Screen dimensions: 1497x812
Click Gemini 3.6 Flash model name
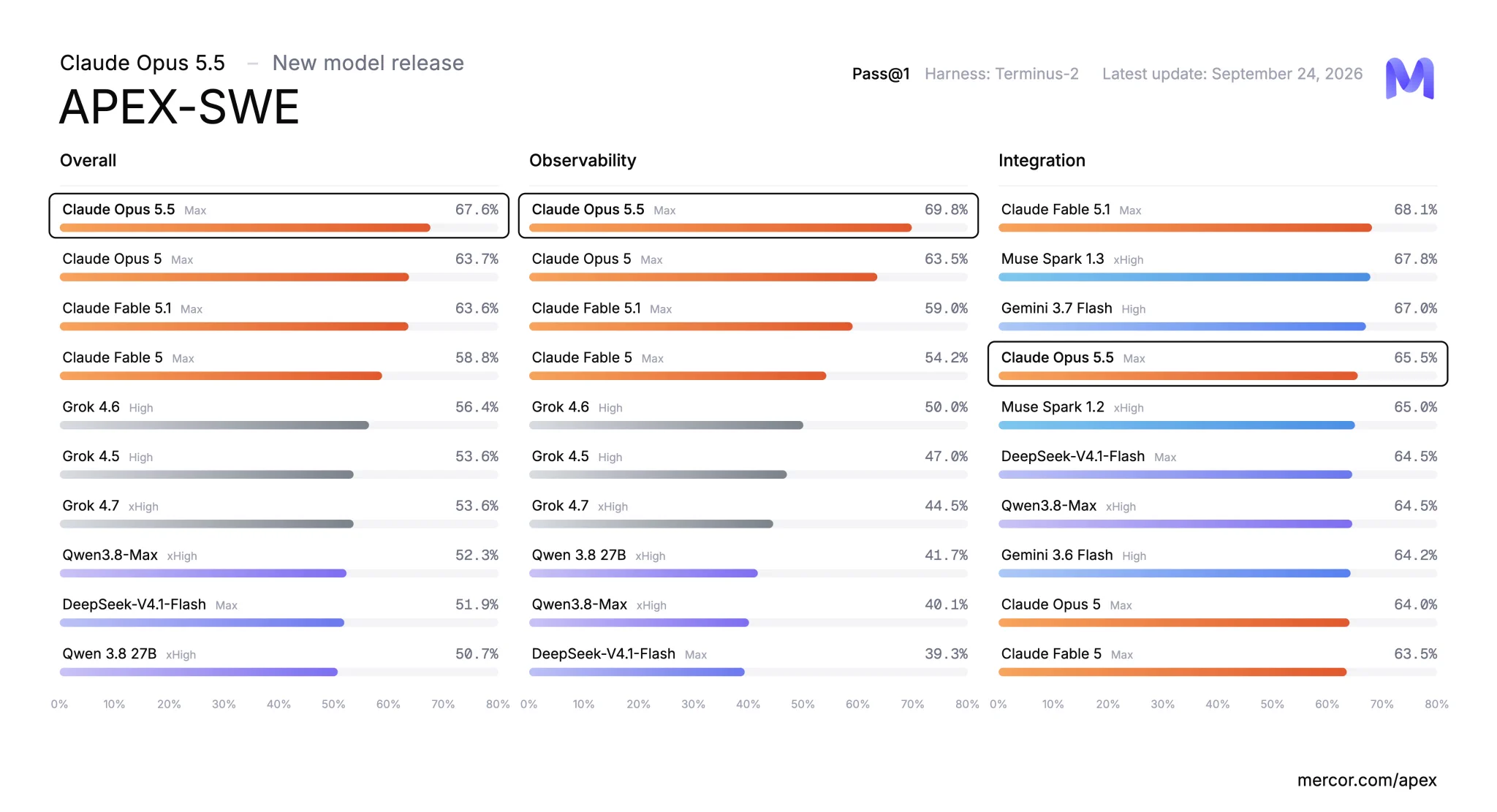1057,555
